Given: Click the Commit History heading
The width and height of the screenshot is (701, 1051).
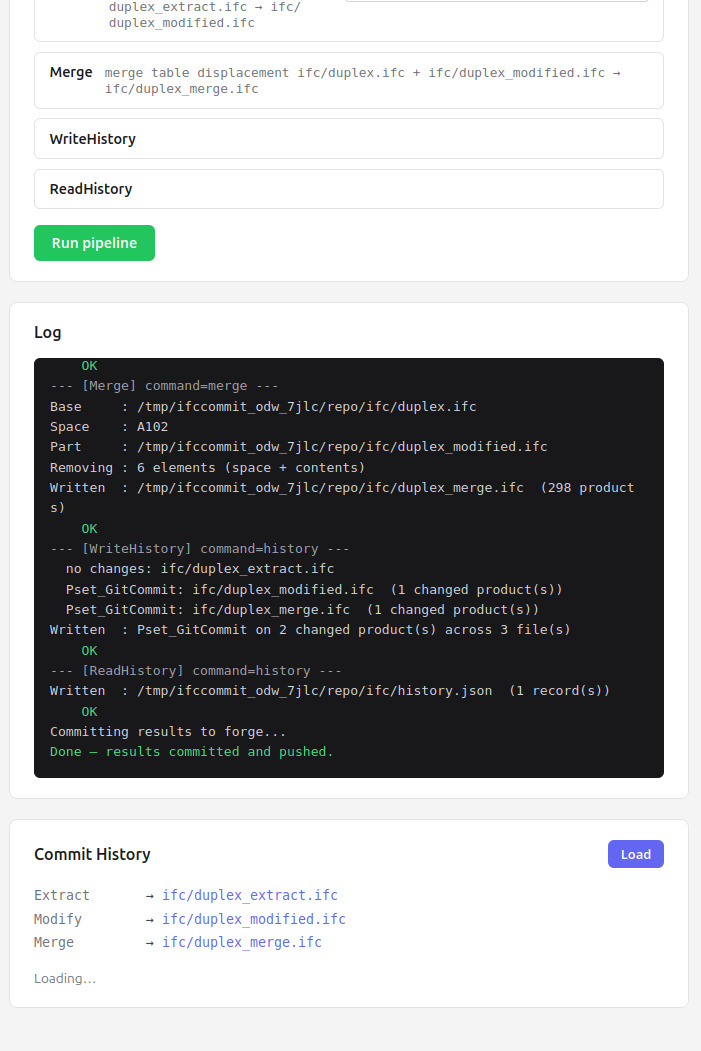Looking at the screenshot, I should coord(92,854).
